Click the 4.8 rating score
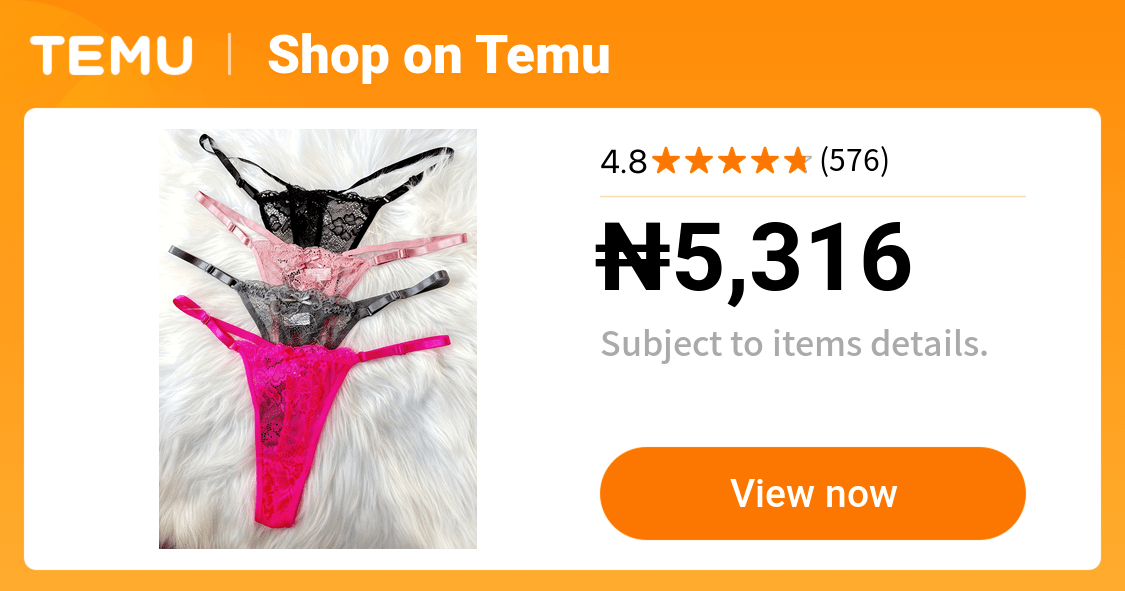Image resolution: width=1125 pixels, height=591 pixels. (x=623, y=162)
